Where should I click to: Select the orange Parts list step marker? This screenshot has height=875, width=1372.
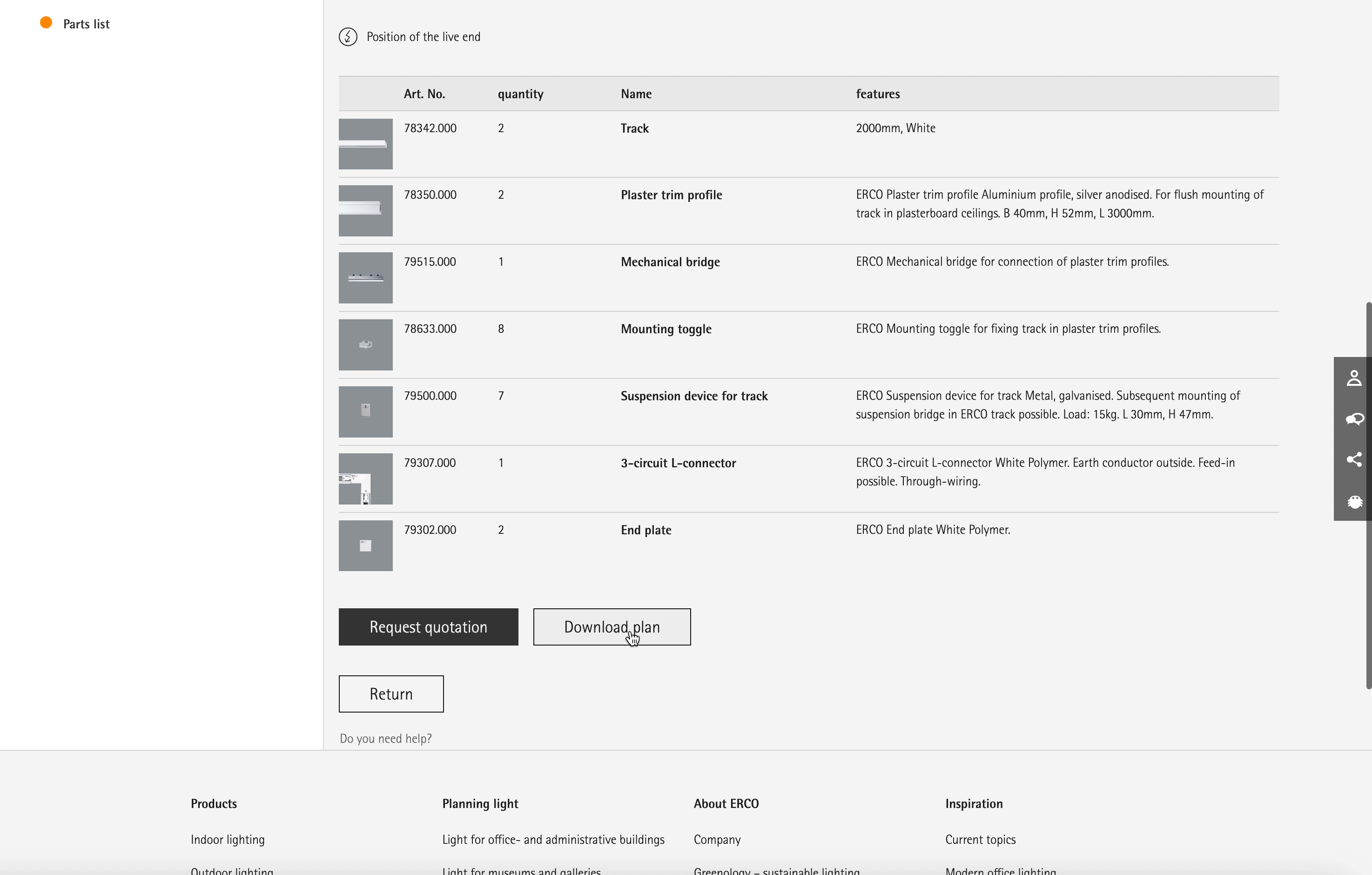click(46, 23)
